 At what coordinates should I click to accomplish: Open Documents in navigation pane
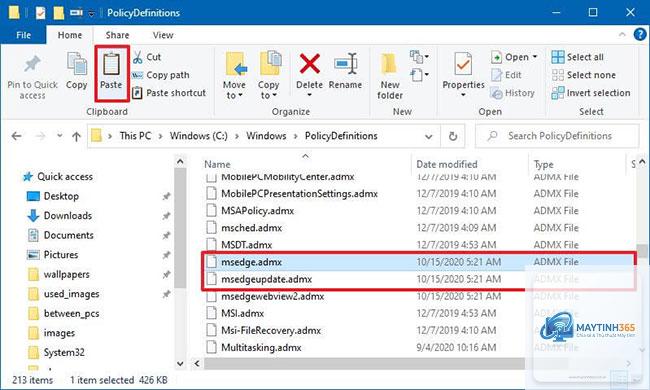[61, 235]
